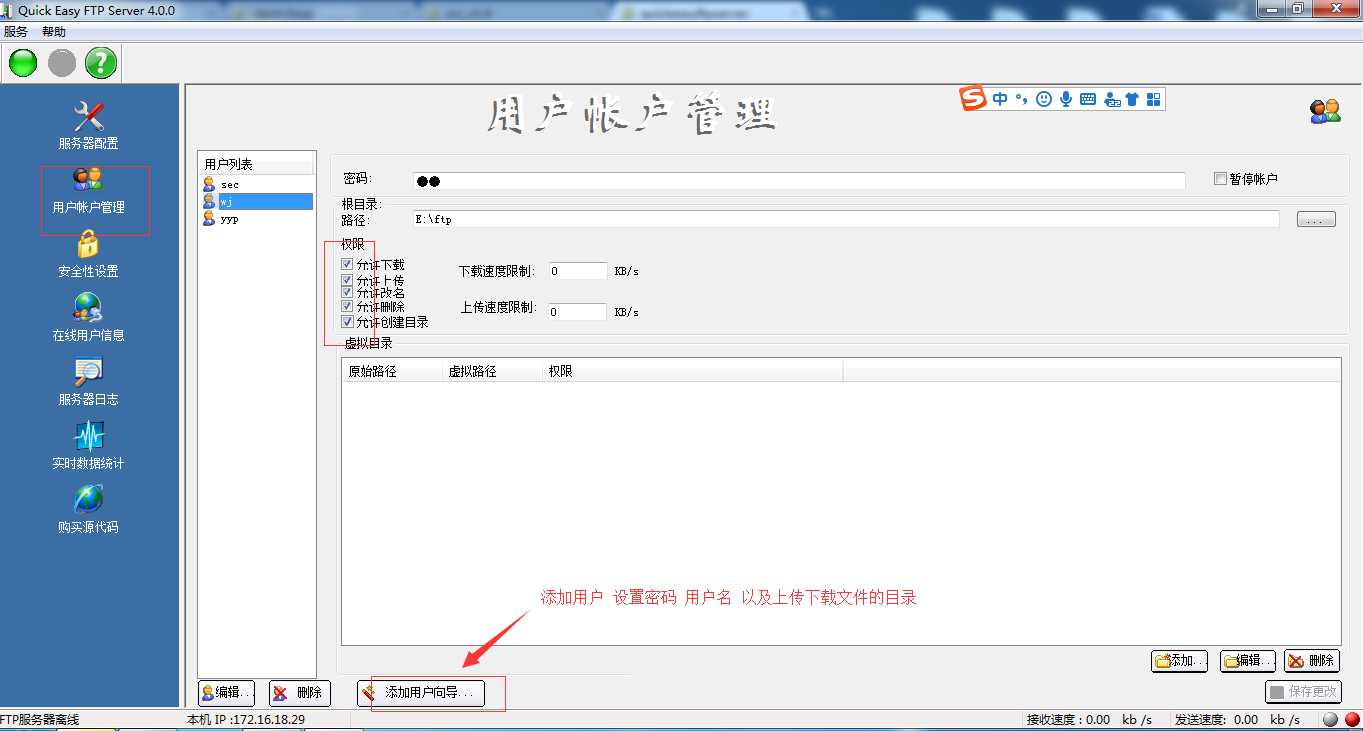Click 删除 button under the user list
This screenshot has height=731, width=1363.
click(x=299, y=692)
